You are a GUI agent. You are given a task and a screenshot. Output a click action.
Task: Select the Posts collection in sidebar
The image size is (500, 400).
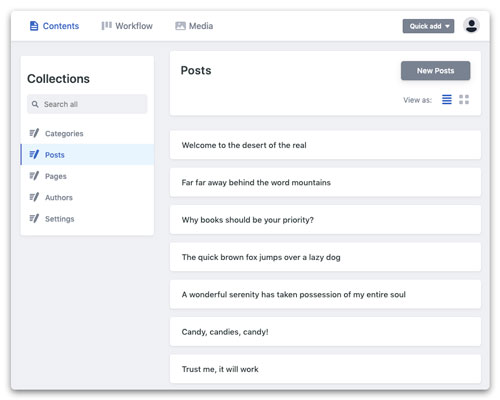pyautogui.click(x=87, y=155)
